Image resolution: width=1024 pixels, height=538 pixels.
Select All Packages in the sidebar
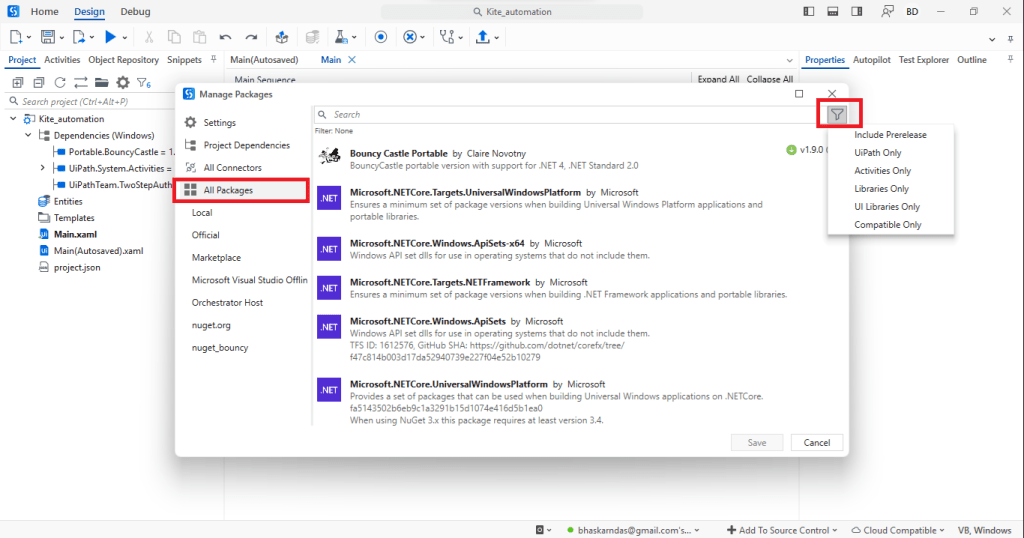pyautogui.click(x=228, y=190)
